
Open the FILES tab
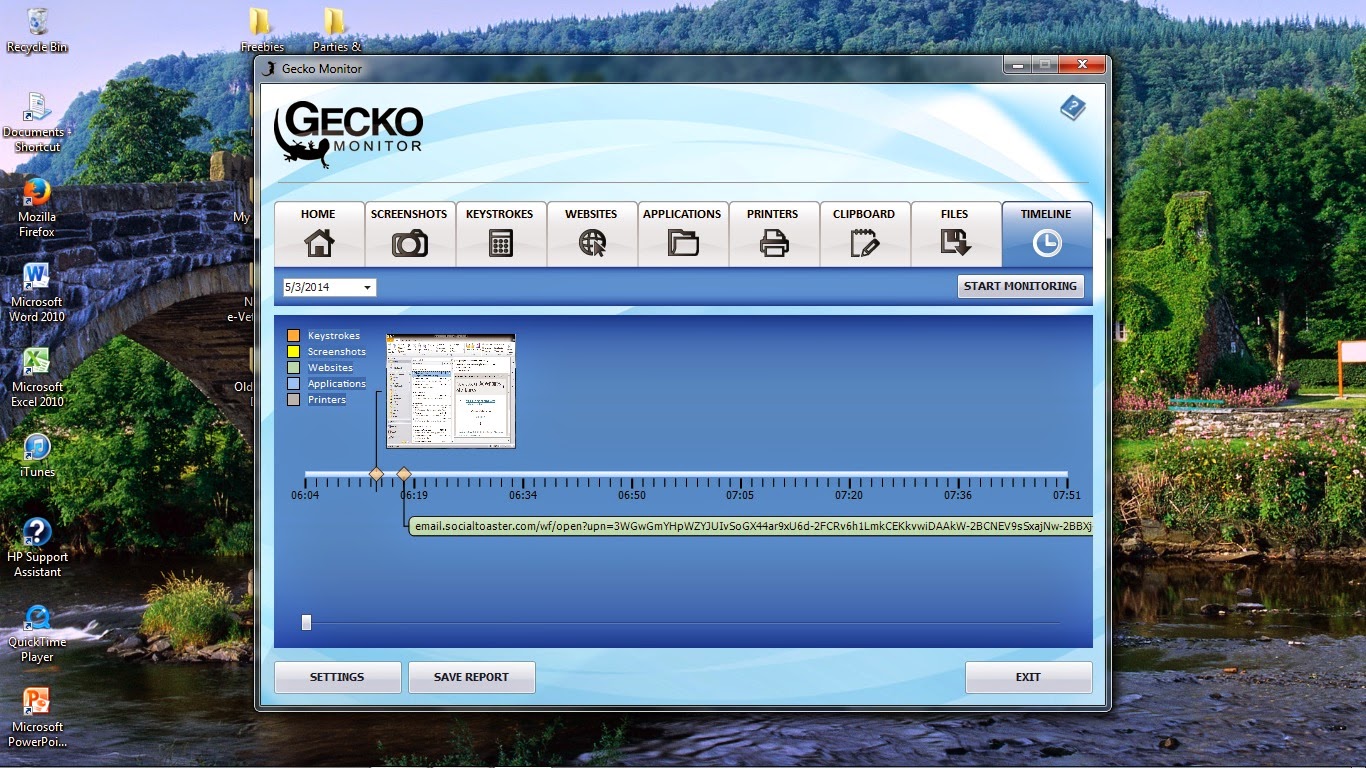pos(955,234)
